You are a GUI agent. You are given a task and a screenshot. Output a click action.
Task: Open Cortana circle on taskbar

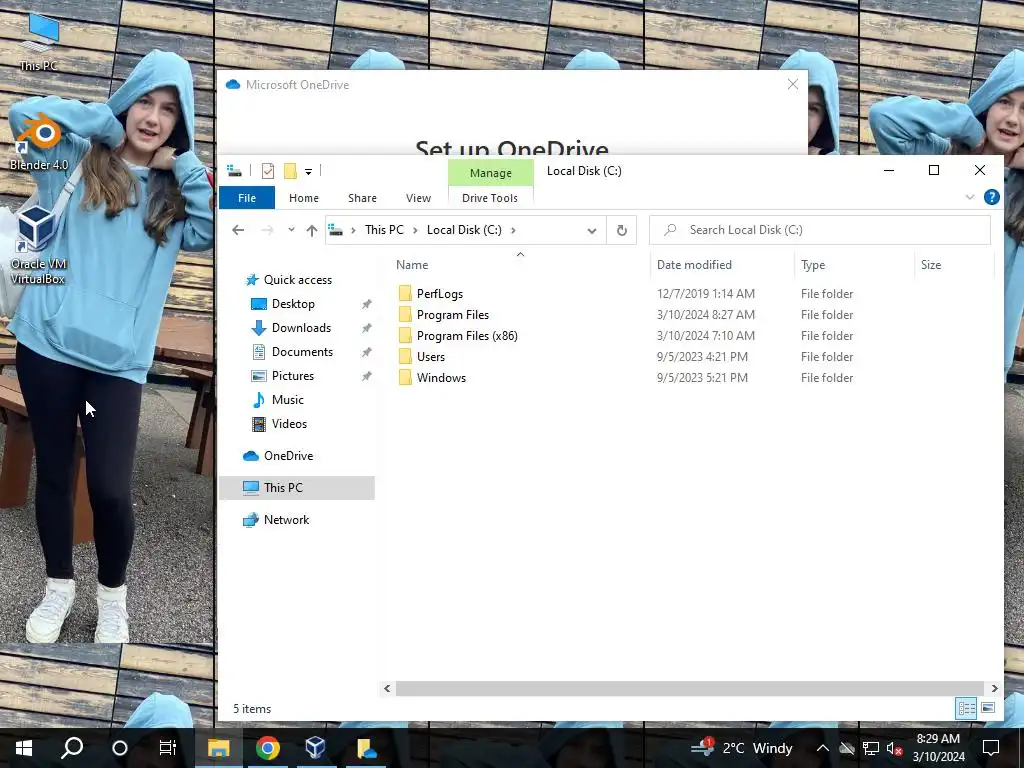(x=120, y=748)
